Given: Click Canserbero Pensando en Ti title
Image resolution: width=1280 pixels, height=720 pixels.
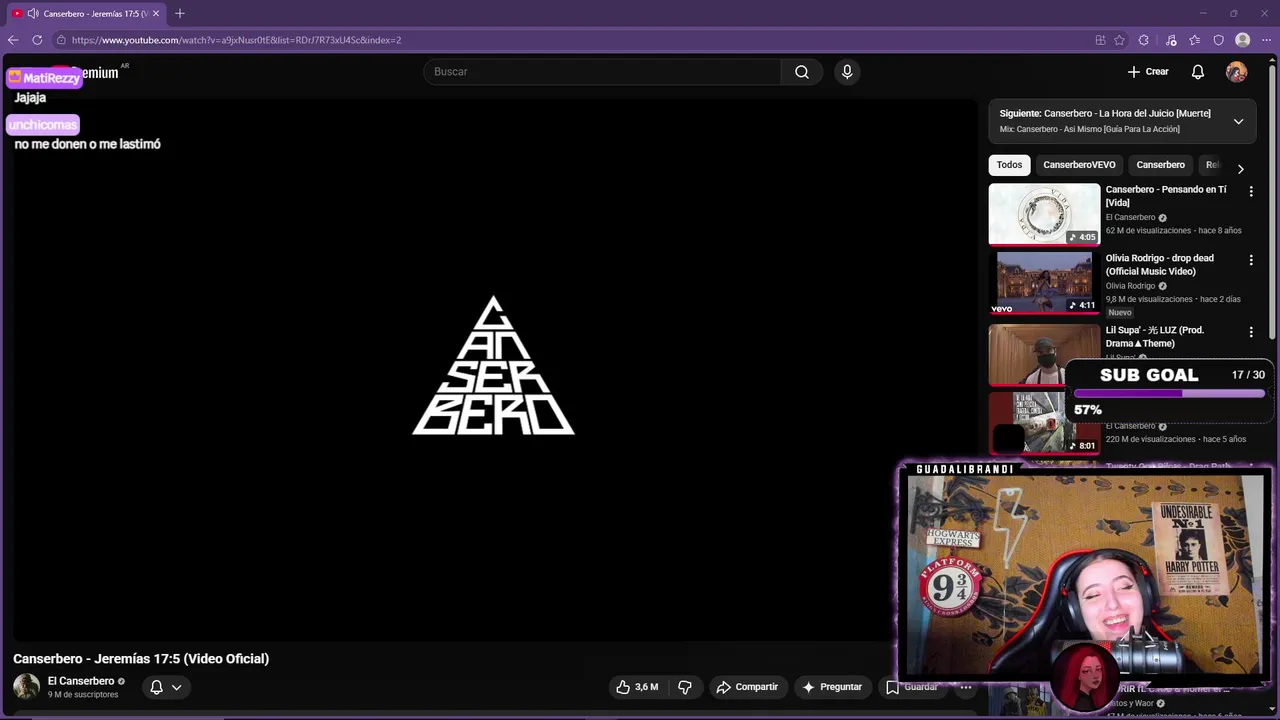Looking at the screenshot, I should coord(1165,196).
